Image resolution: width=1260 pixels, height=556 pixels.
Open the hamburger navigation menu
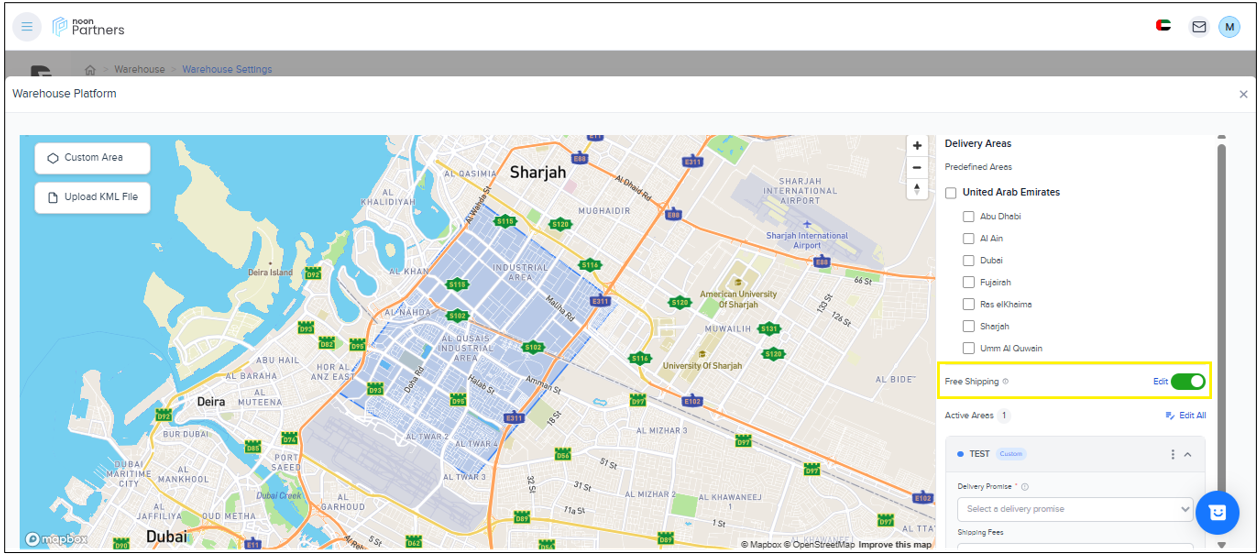click(27, 27)
